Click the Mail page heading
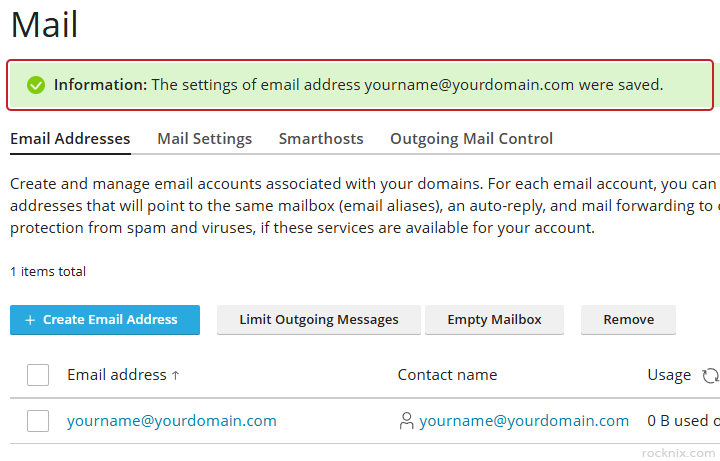The height and width of the screenshot is (461, 720). click(44, 24)
